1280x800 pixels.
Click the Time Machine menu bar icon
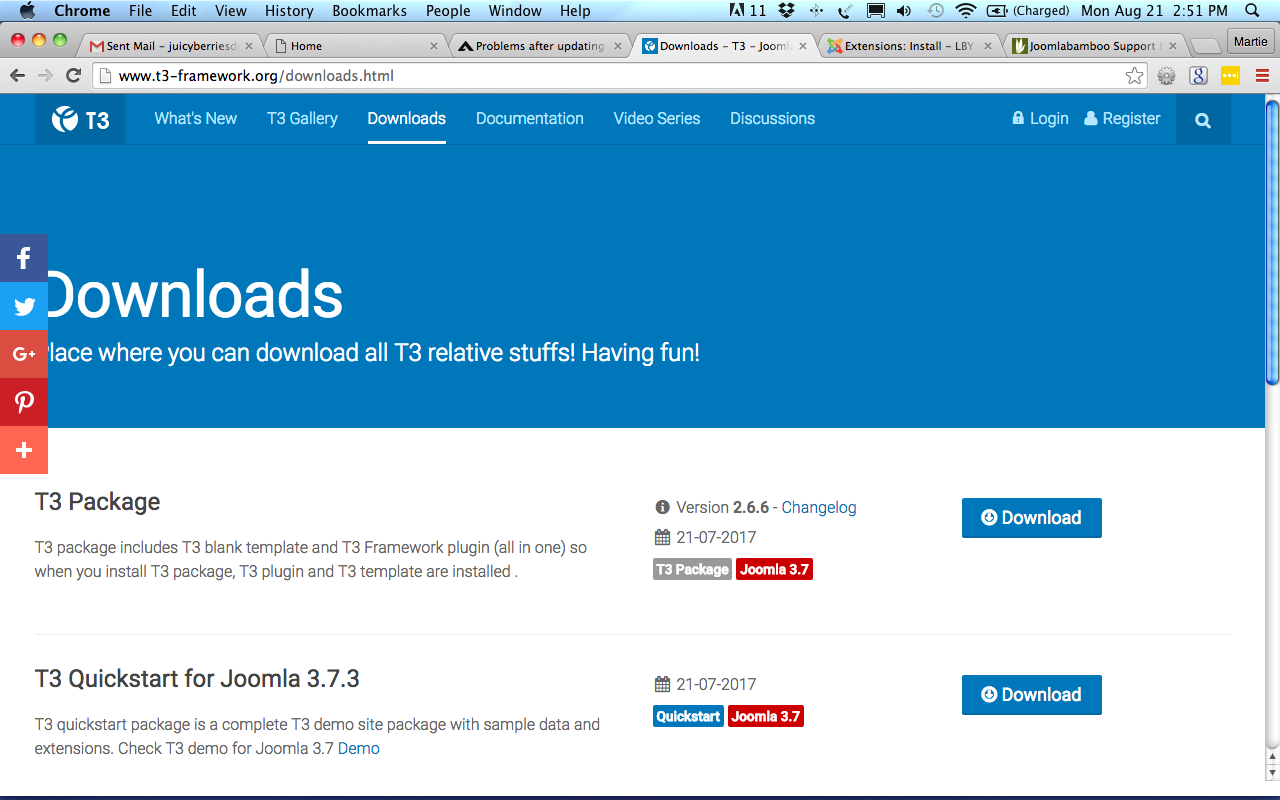(x=935, y=11)
